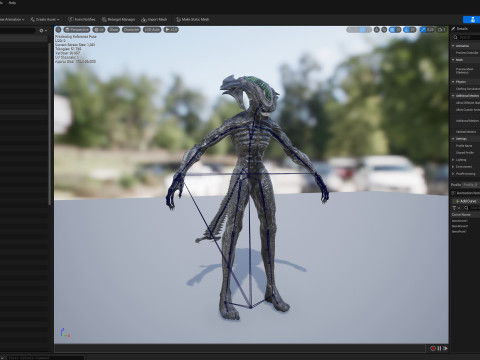480x360 pixels.
Task: Collapse the Animation section in Details
Action: tap(453, 46)
